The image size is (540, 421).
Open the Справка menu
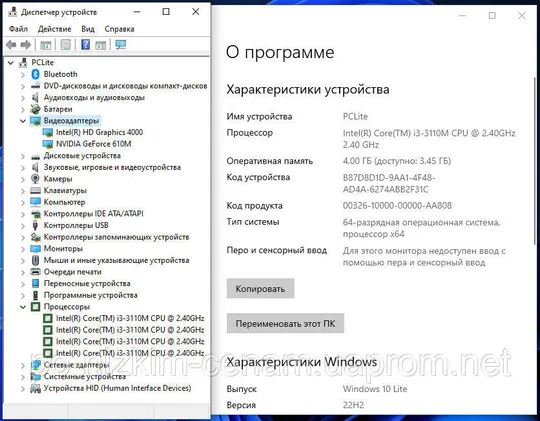(x=119, y=29)
